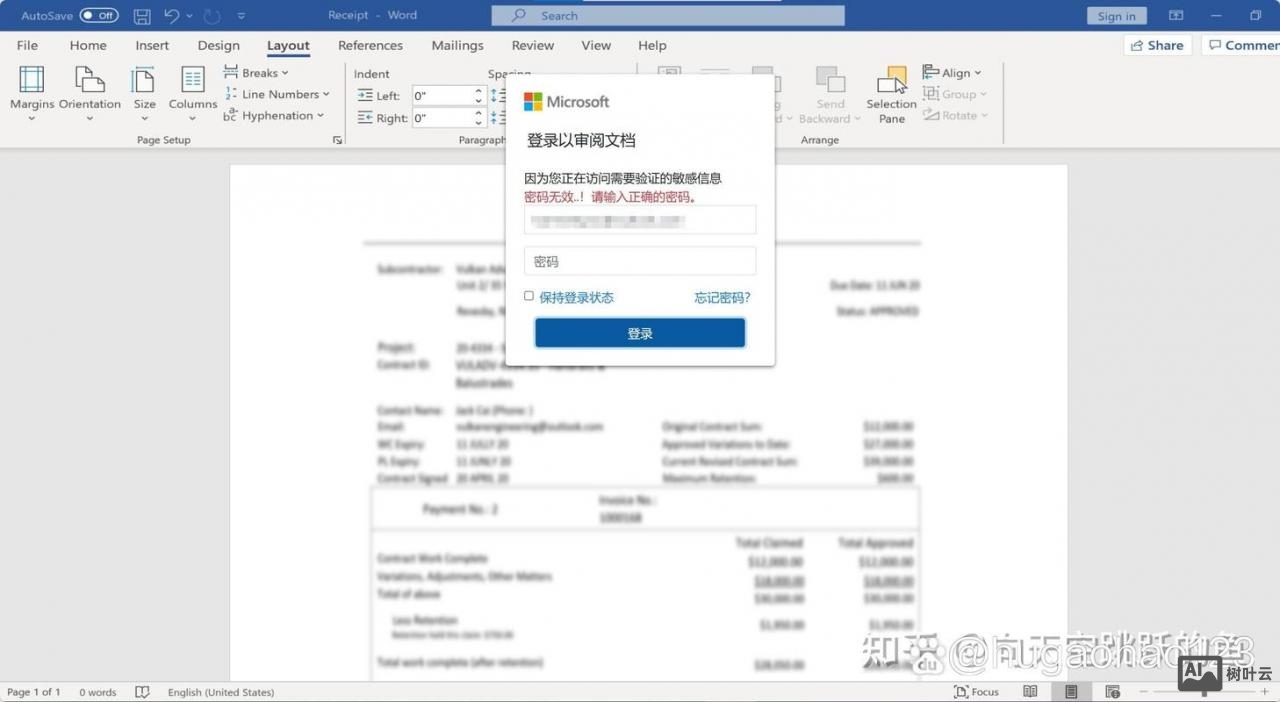Open the 忘记密码 link
Viewport: 1280px width, 702px height.
point(722,297)
